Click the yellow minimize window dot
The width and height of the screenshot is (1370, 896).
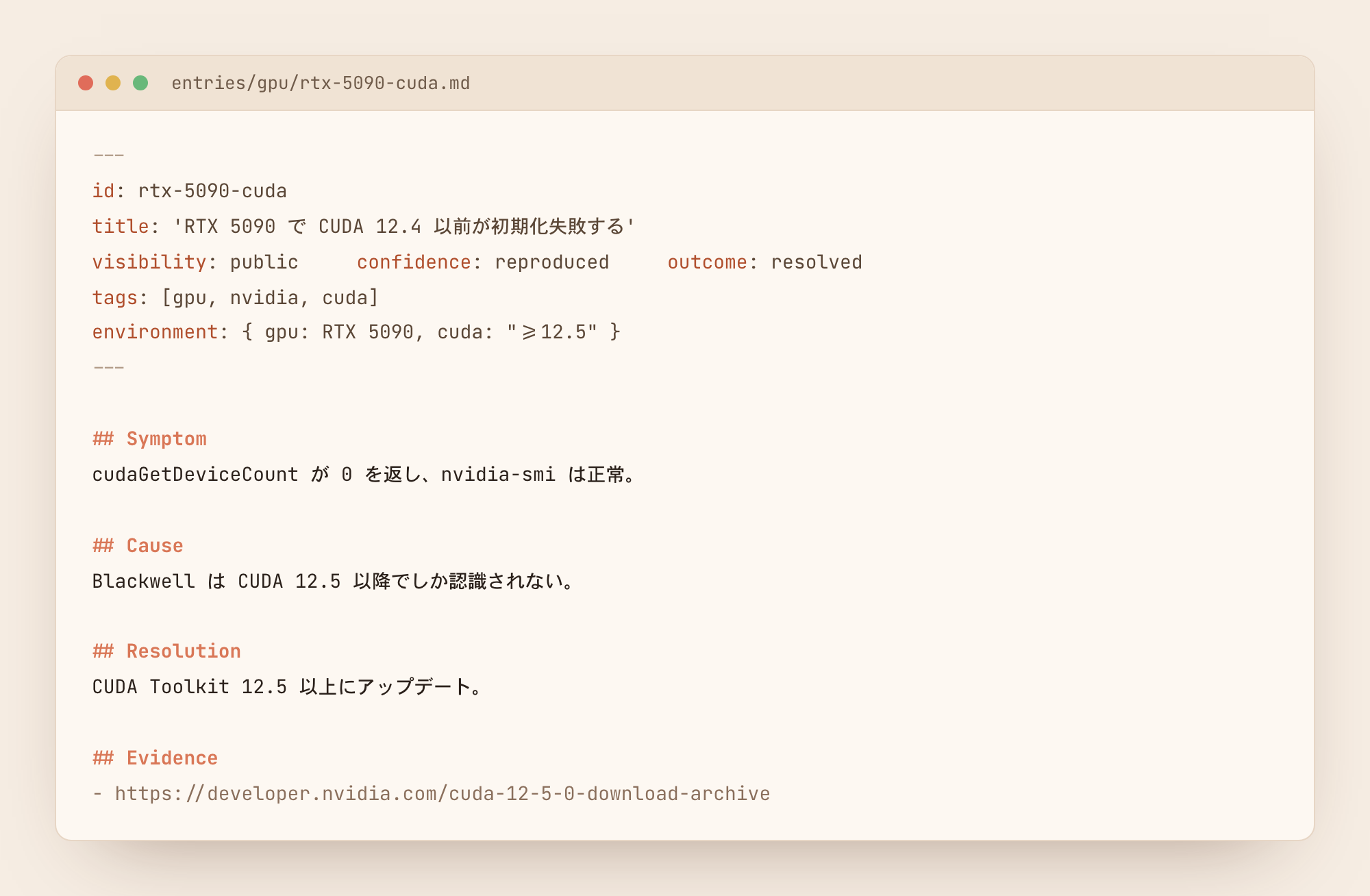point(113,83)
